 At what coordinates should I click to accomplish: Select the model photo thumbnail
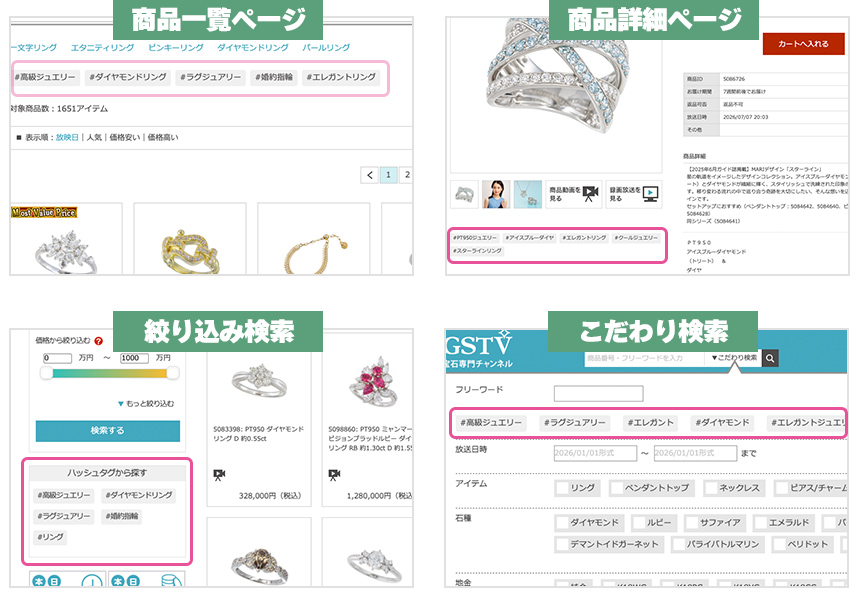click(x=496, y=194)
